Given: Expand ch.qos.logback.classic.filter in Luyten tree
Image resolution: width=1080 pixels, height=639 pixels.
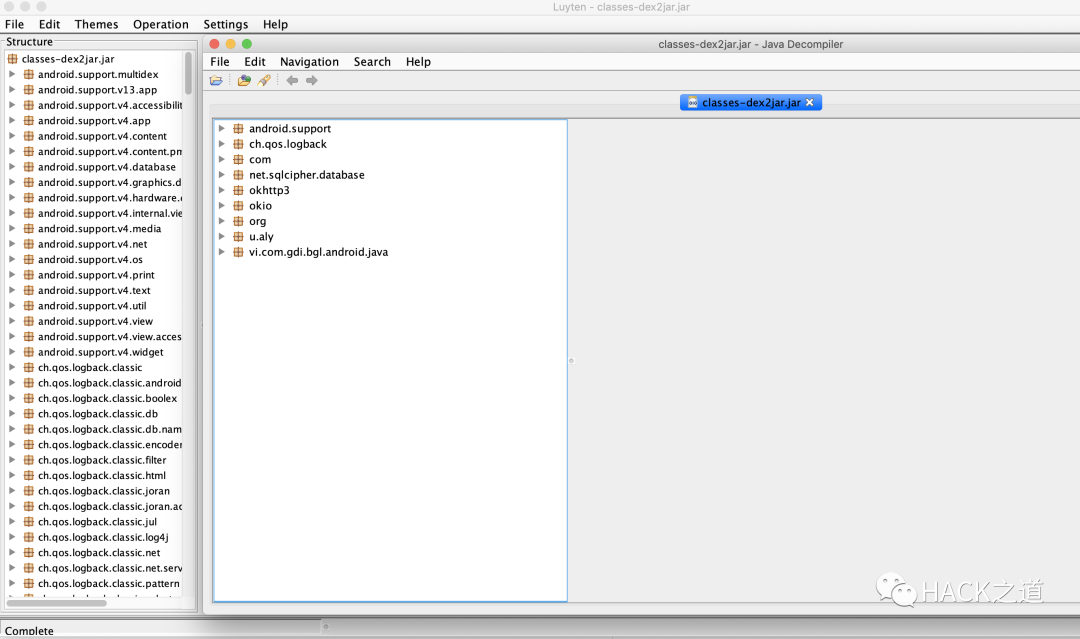Looking at the screenshot, I should (12, 460).
